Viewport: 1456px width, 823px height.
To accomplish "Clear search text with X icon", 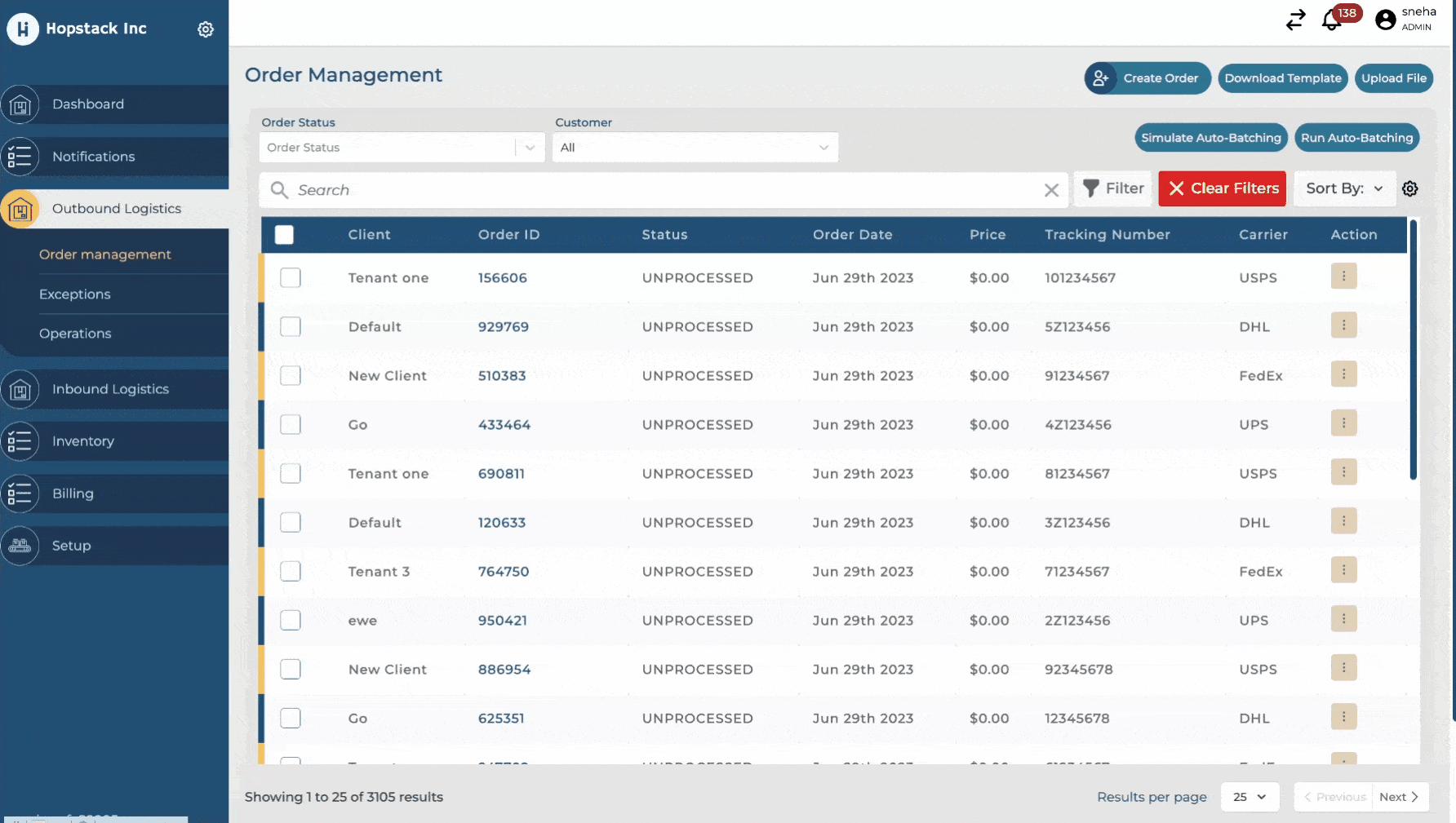I will click(x=1051, y=190).
